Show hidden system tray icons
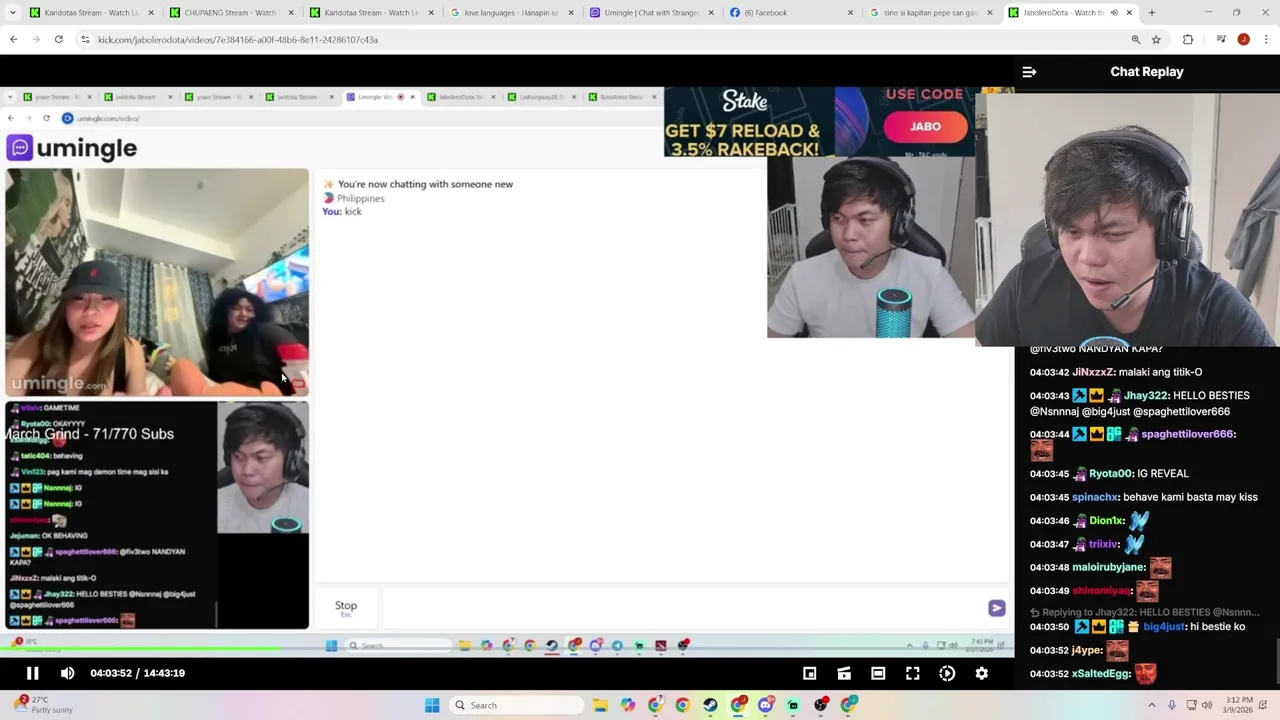Image resolution: width=1280 pixels, height=720 pixels. (x=1151, y=705)
